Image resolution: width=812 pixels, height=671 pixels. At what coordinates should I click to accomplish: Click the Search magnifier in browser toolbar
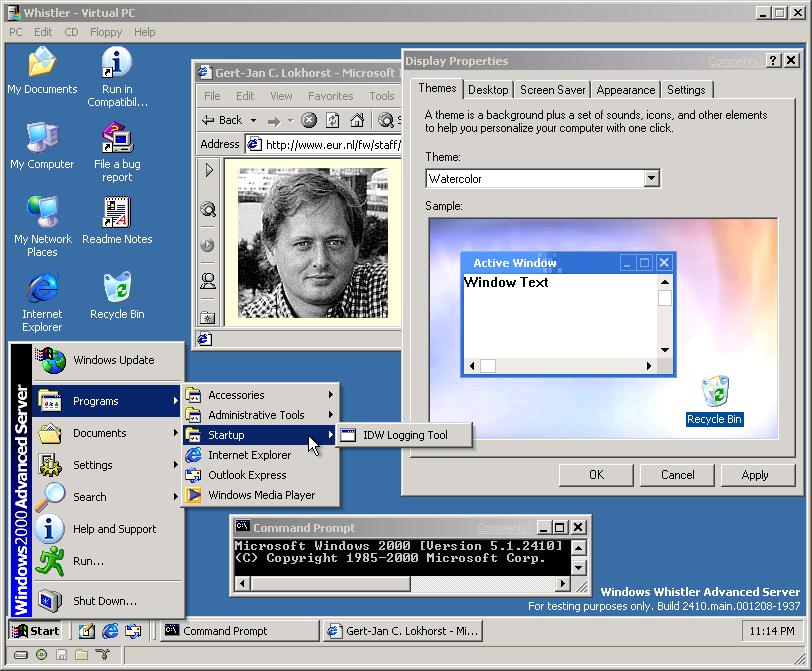(x=385, y=121)
